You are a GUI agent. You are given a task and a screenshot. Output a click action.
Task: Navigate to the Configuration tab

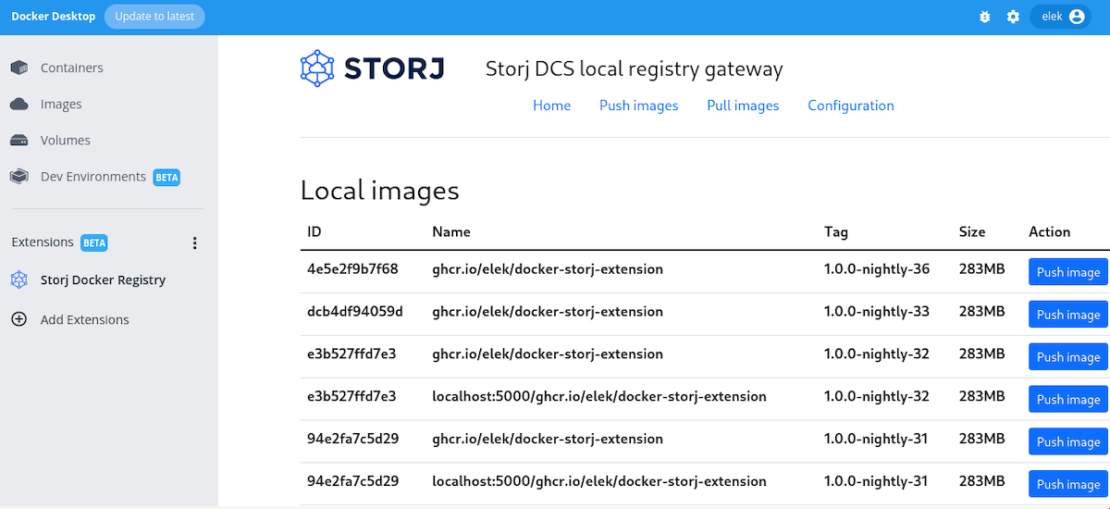[x=850, y=105]
